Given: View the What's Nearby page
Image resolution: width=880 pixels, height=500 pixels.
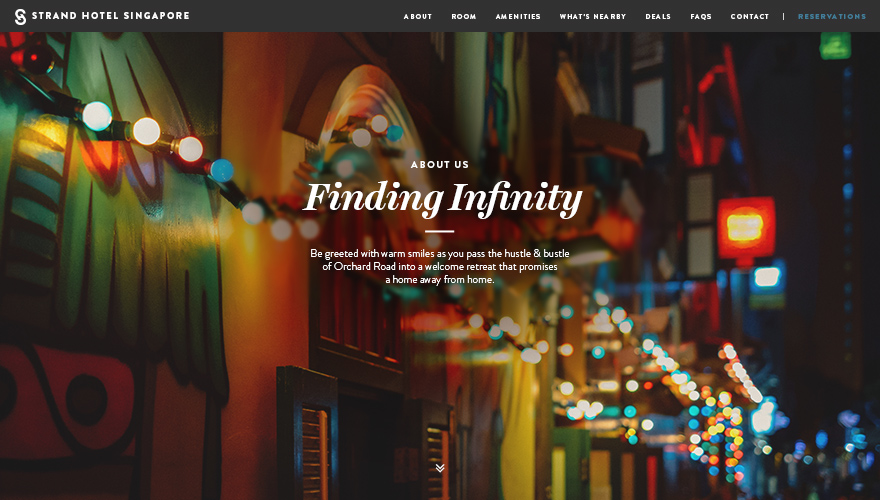Looking at the screenshot, I should (593, 17).
